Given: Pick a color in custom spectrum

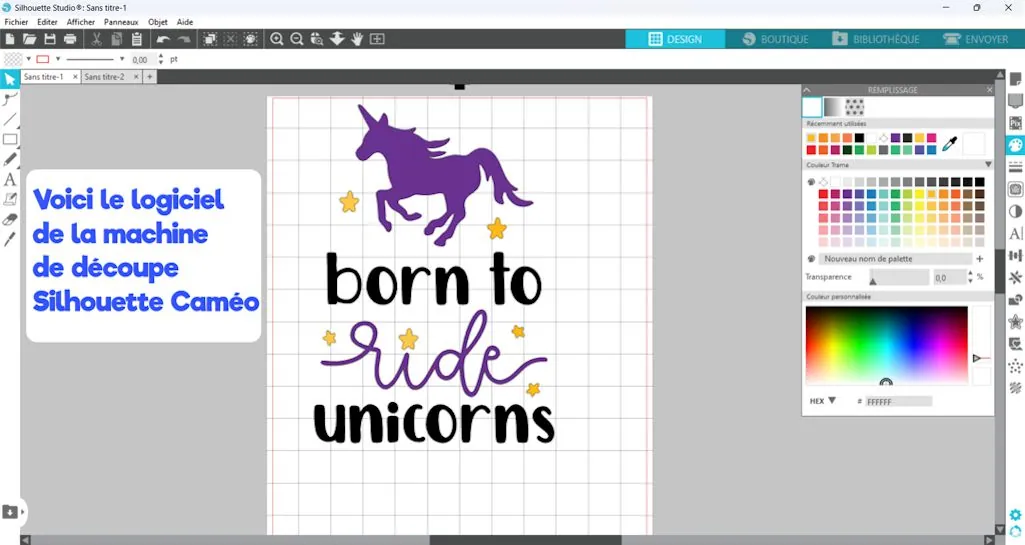Looking at the screenshot, I should (886, 345).
